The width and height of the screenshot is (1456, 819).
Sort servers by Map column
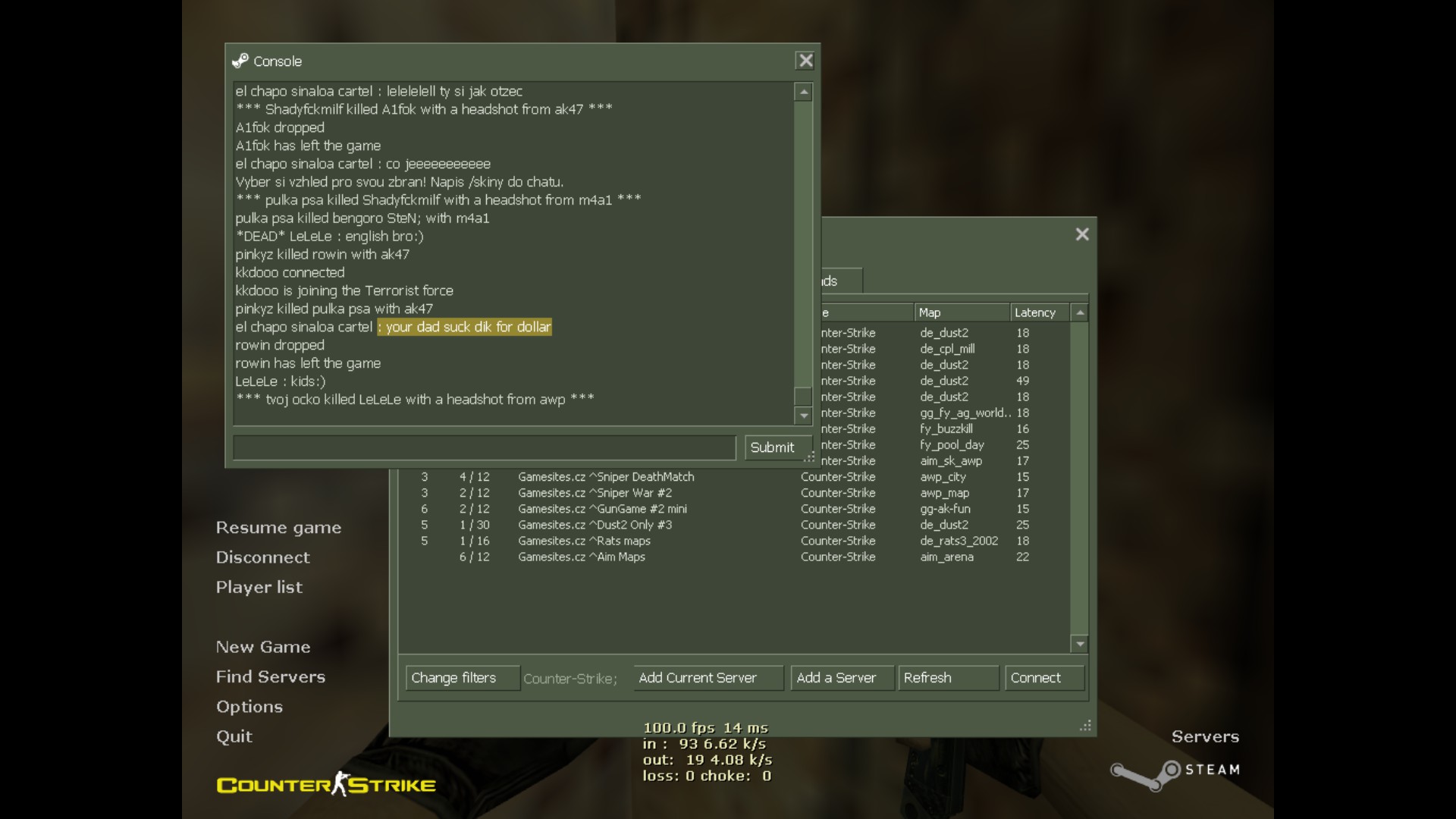962,312
